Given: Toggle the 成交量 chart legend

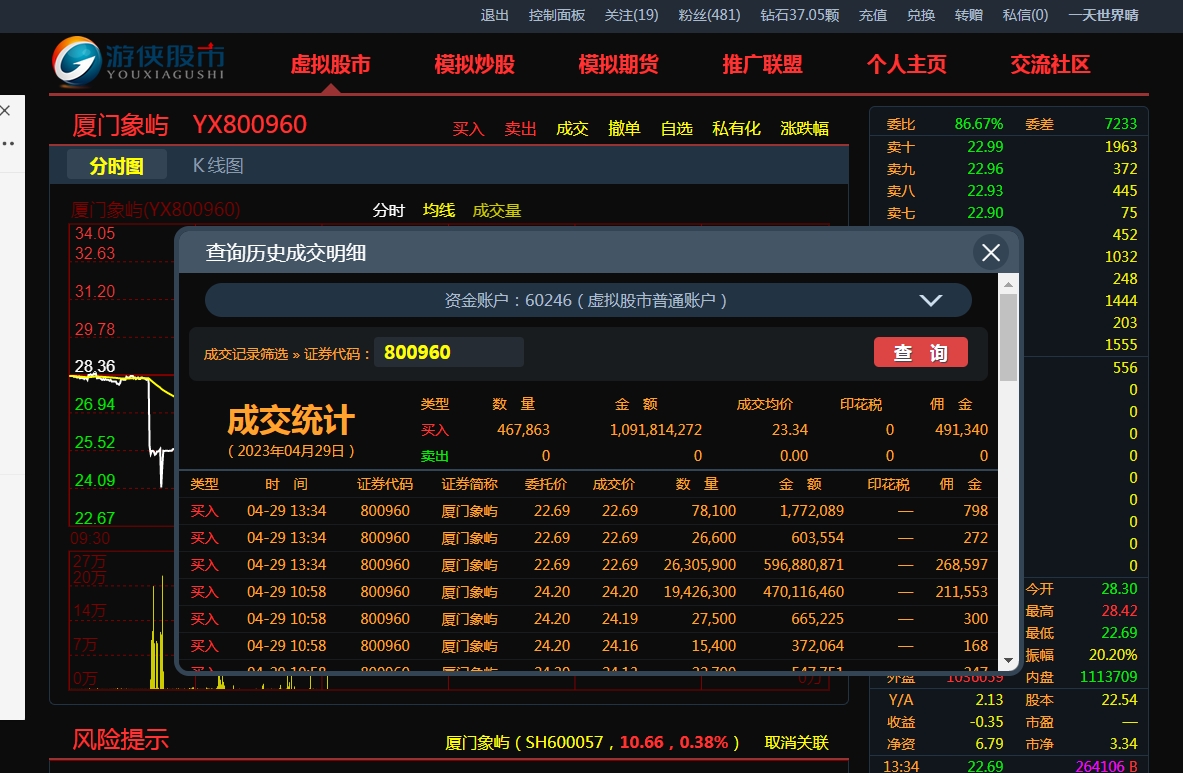Looking at the screenshot, I should point(496,210).
